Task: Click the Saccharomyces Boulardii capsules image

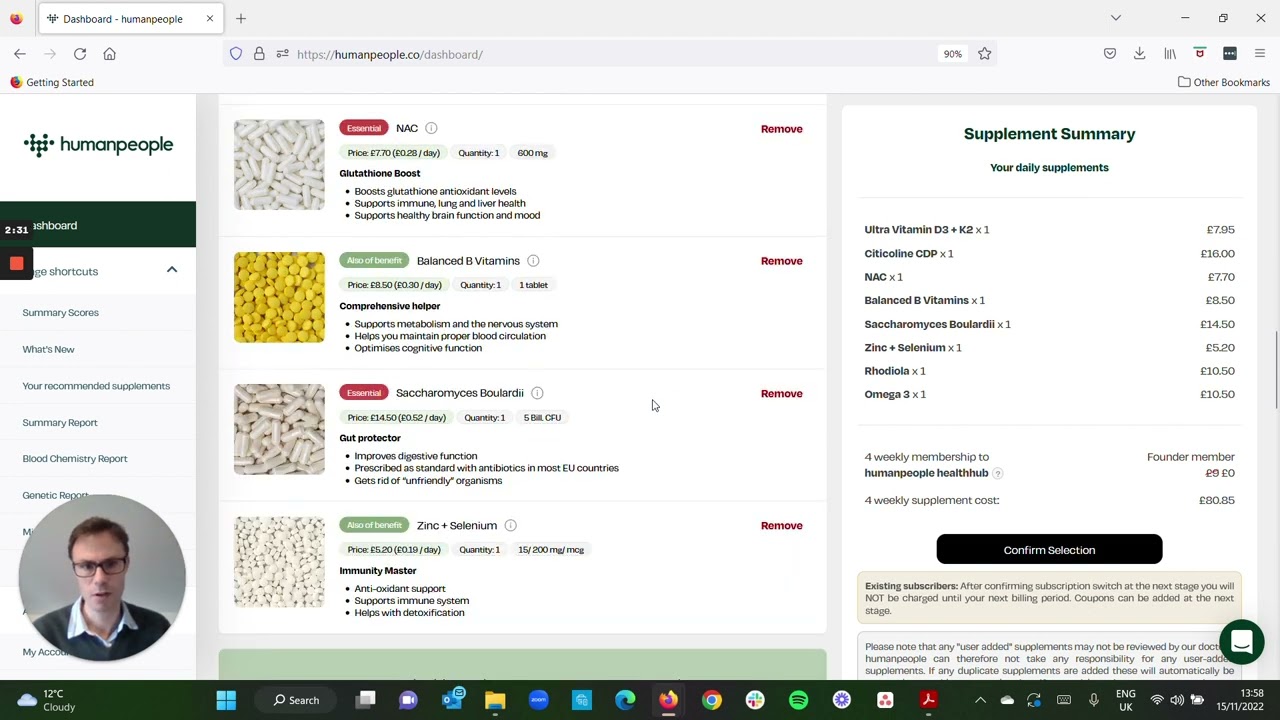Action: click(279, 429)
